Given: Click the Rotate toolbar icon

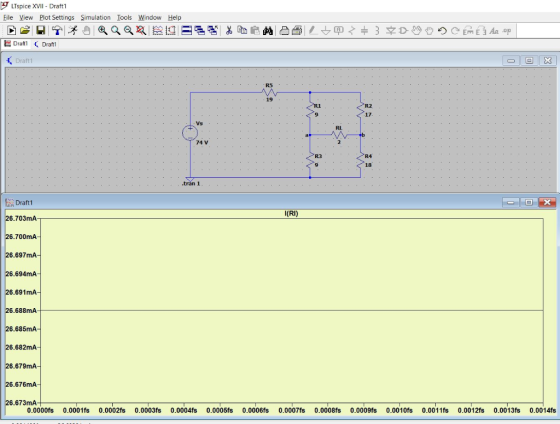Looking at the screenshot, I should [x=468, y=31].
